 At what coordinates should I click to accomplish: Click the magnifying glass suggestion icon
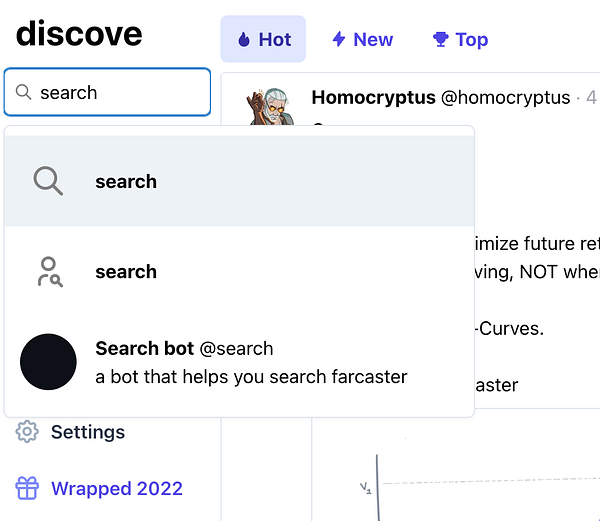click(x=48, y=181)
